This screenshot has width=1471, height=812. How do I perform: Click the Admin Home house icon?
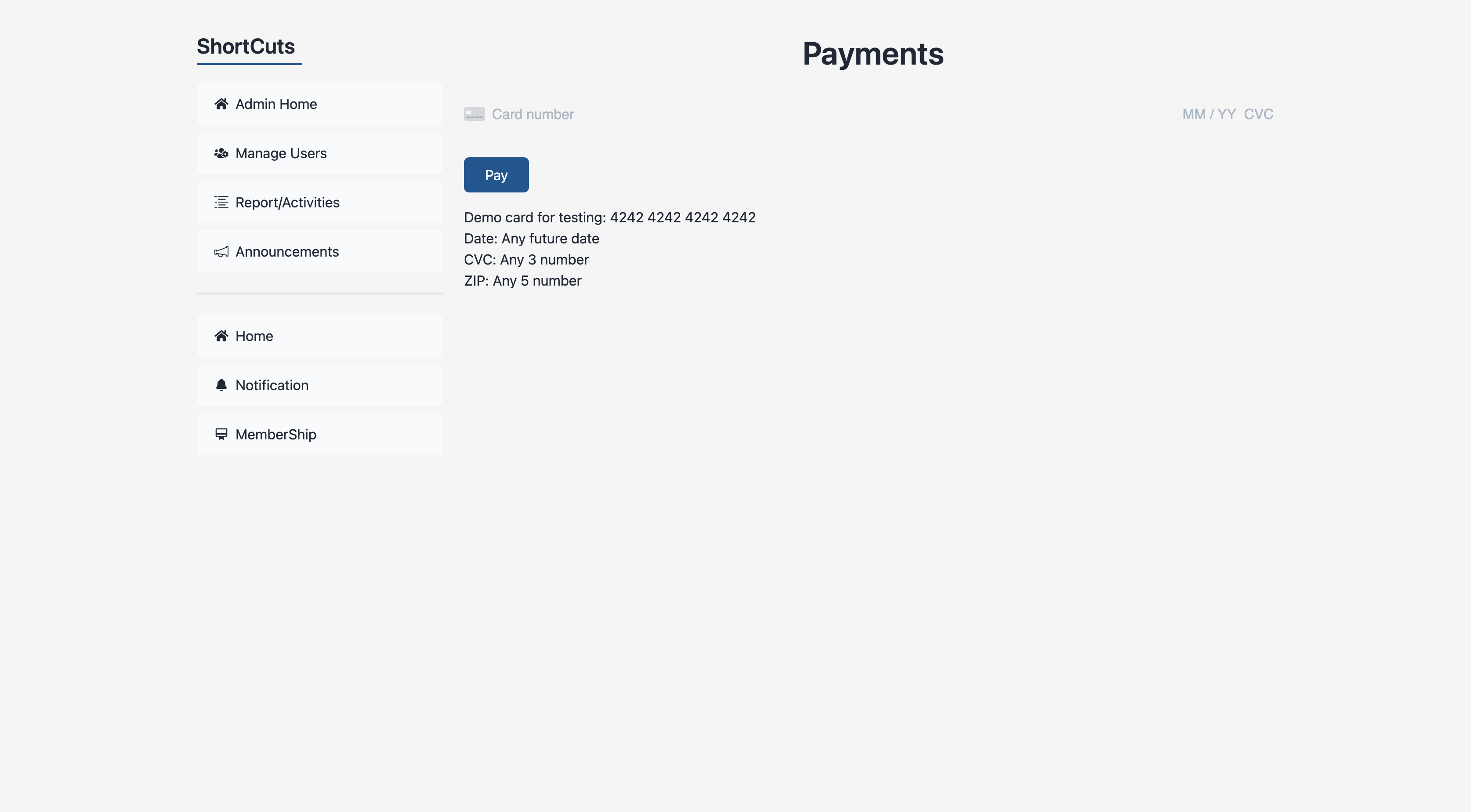coord(221,104)
